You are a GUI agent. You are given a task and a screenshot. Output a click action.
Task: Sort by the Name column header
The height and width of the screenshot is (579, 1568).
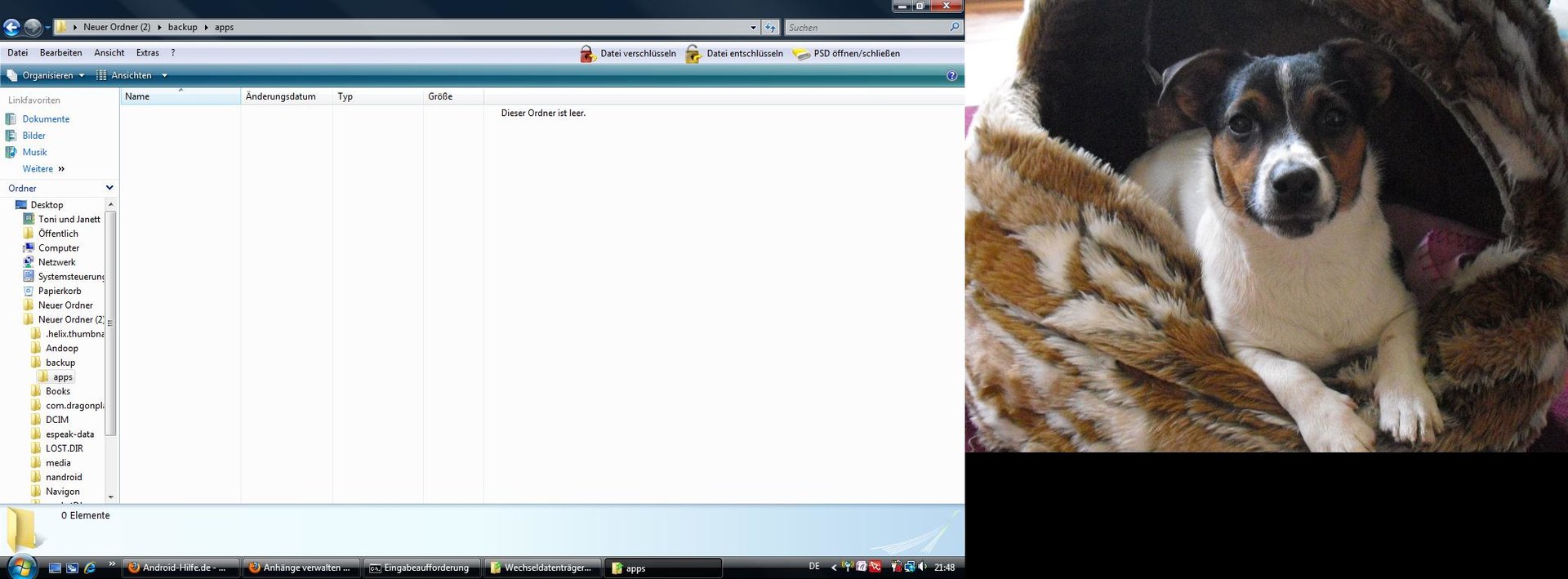[180, 96]
